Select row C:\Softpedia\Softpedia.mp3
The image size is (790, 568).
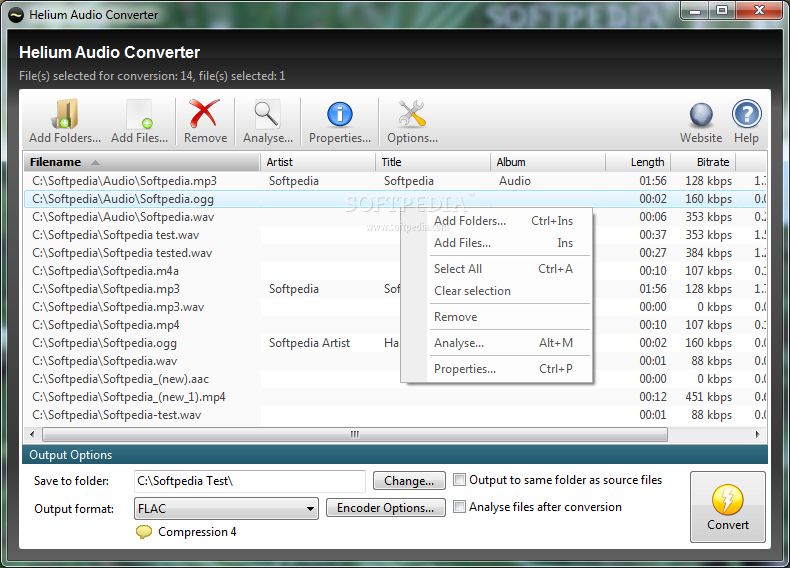395,289
